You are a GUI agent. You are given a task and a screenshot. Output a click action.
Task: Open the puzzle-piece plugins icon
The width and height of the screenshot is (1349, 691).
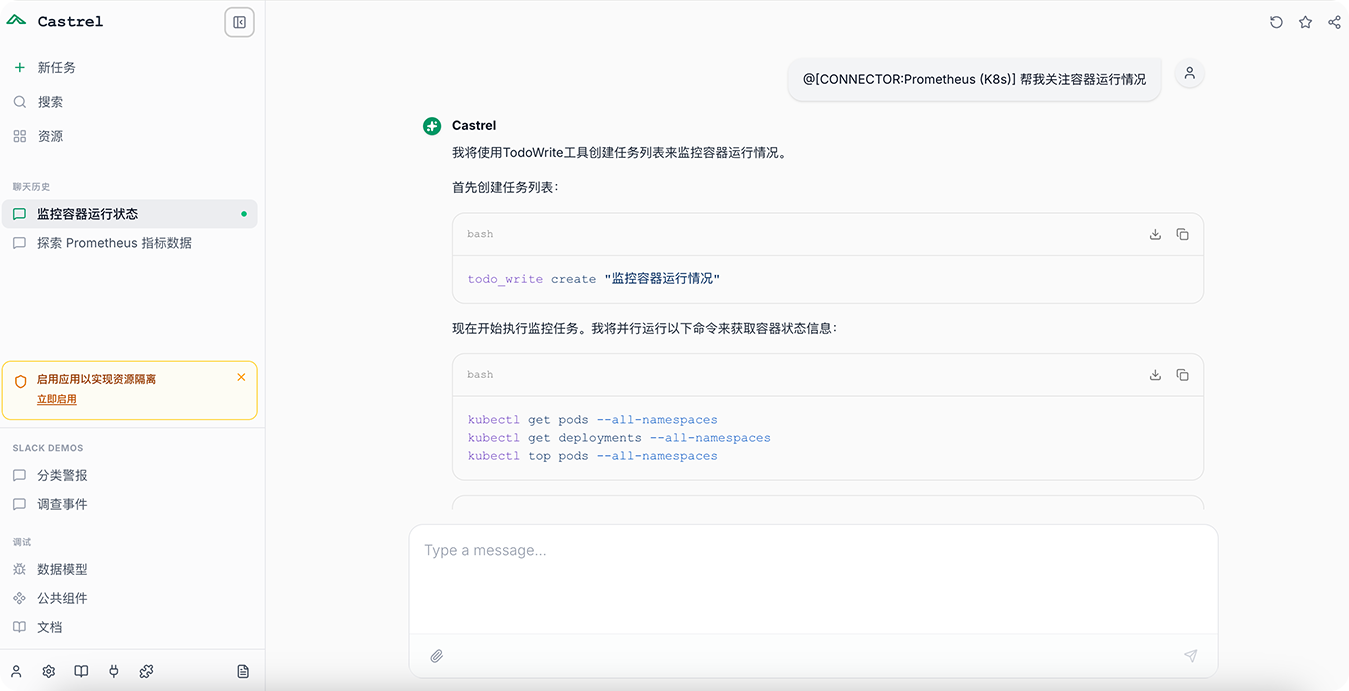pos(146,672)
